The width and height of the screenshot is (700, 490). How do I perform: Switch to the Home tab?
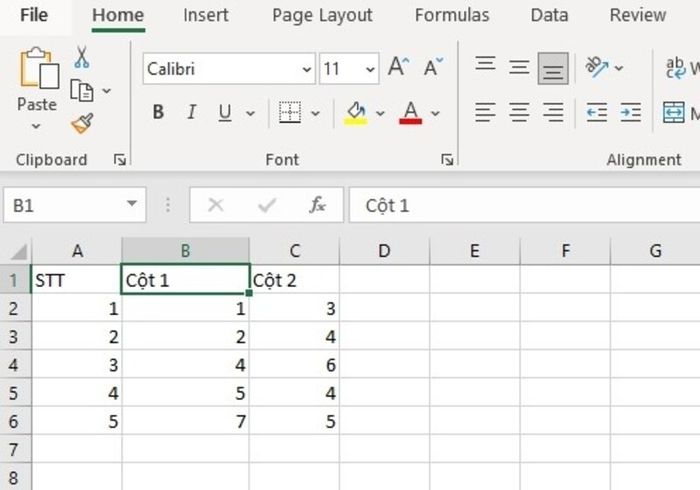[118, 15]
